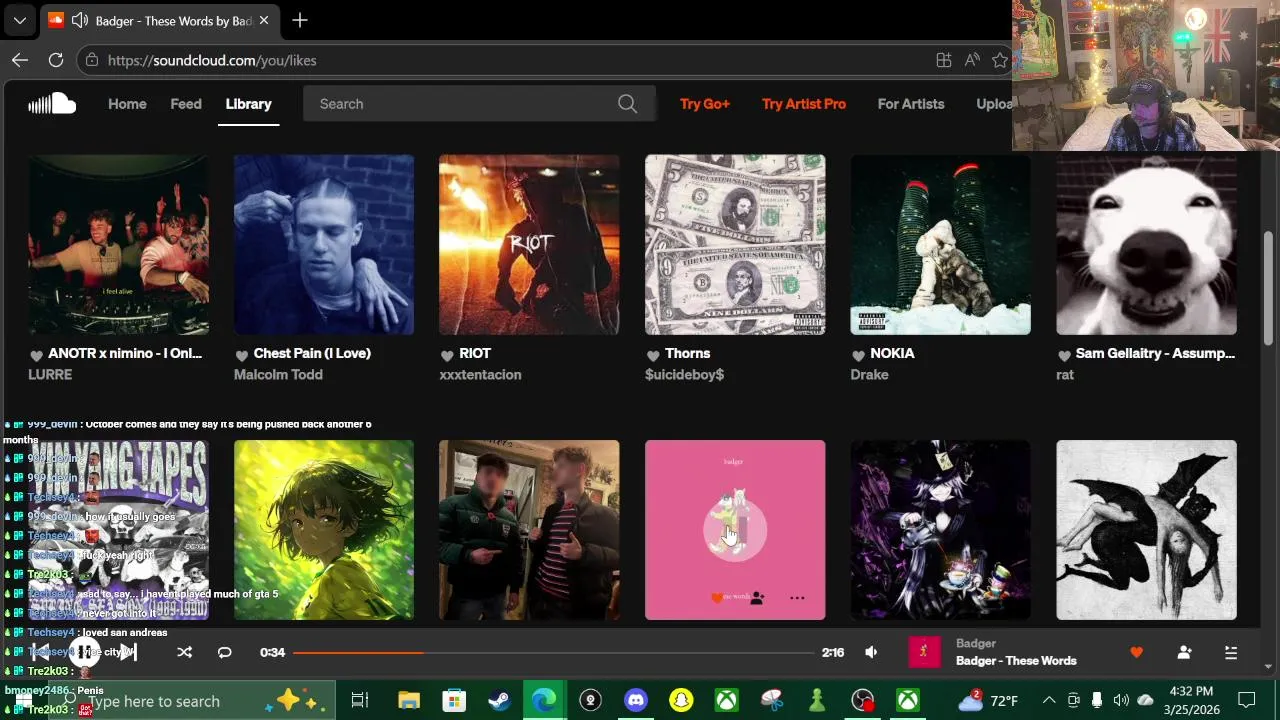Viewport: 1280px width, 720px height.
Task: Click heart beside Chest Pain (I Love)
Action: (242, 355)
